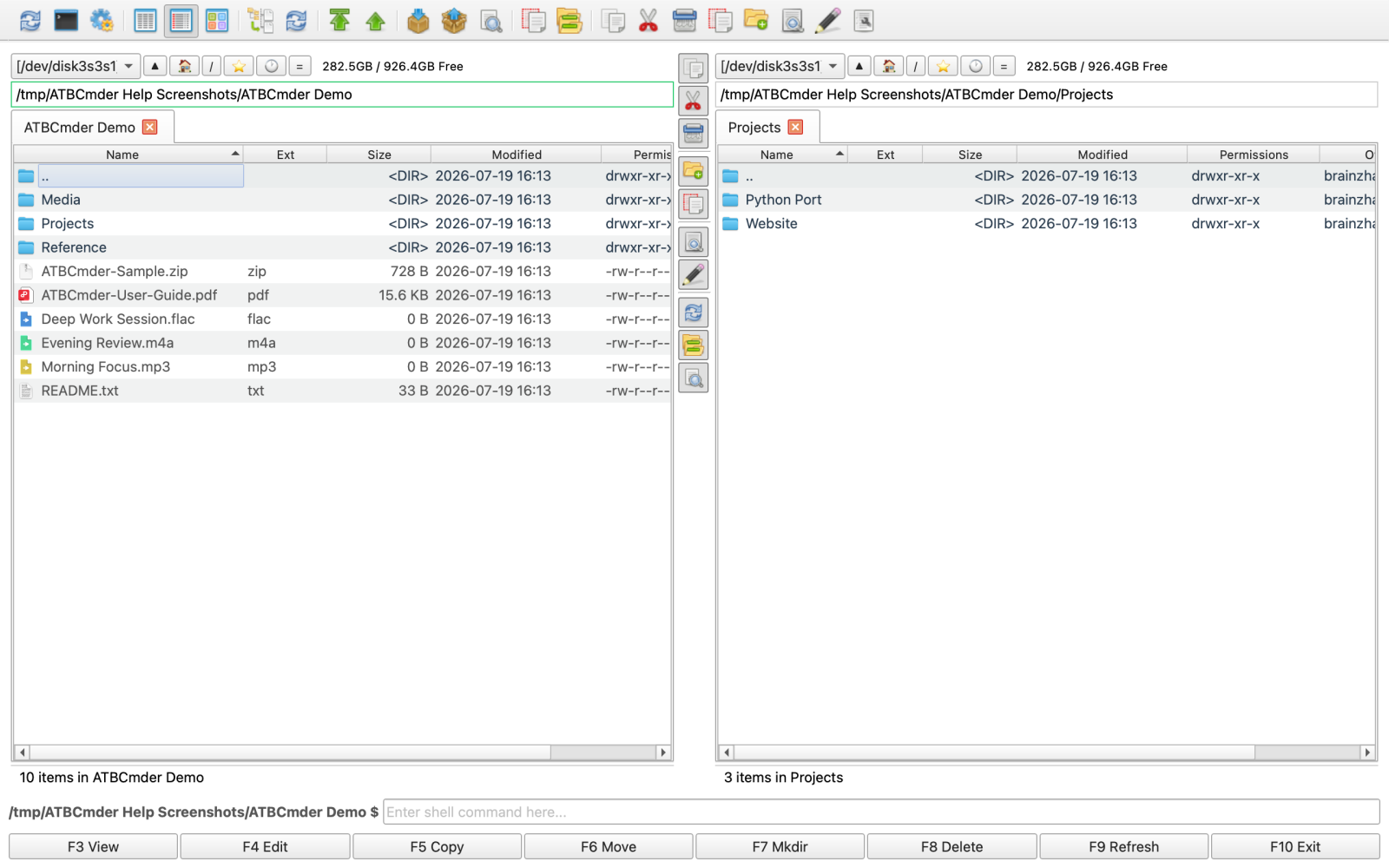Image resolution: width=1389 pixels, height=868 pixels.
Task: Click the refresh icon in the middle vertical toolbar
Action: 693,312
